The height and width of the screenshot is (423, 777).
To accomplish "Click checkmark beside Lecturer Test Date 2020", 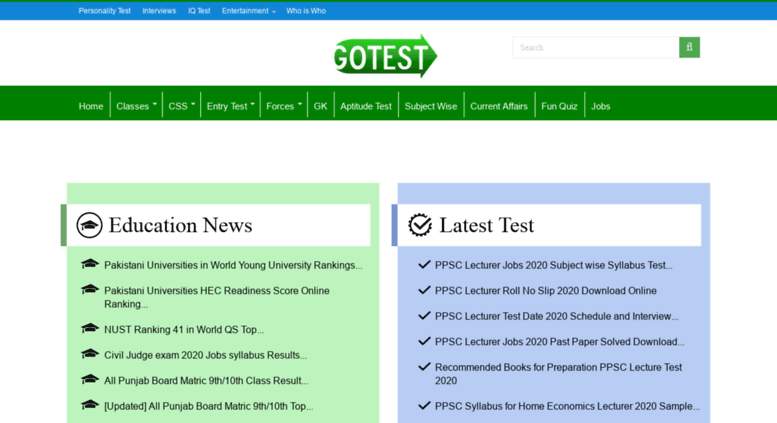I will [x=424, y=316].
